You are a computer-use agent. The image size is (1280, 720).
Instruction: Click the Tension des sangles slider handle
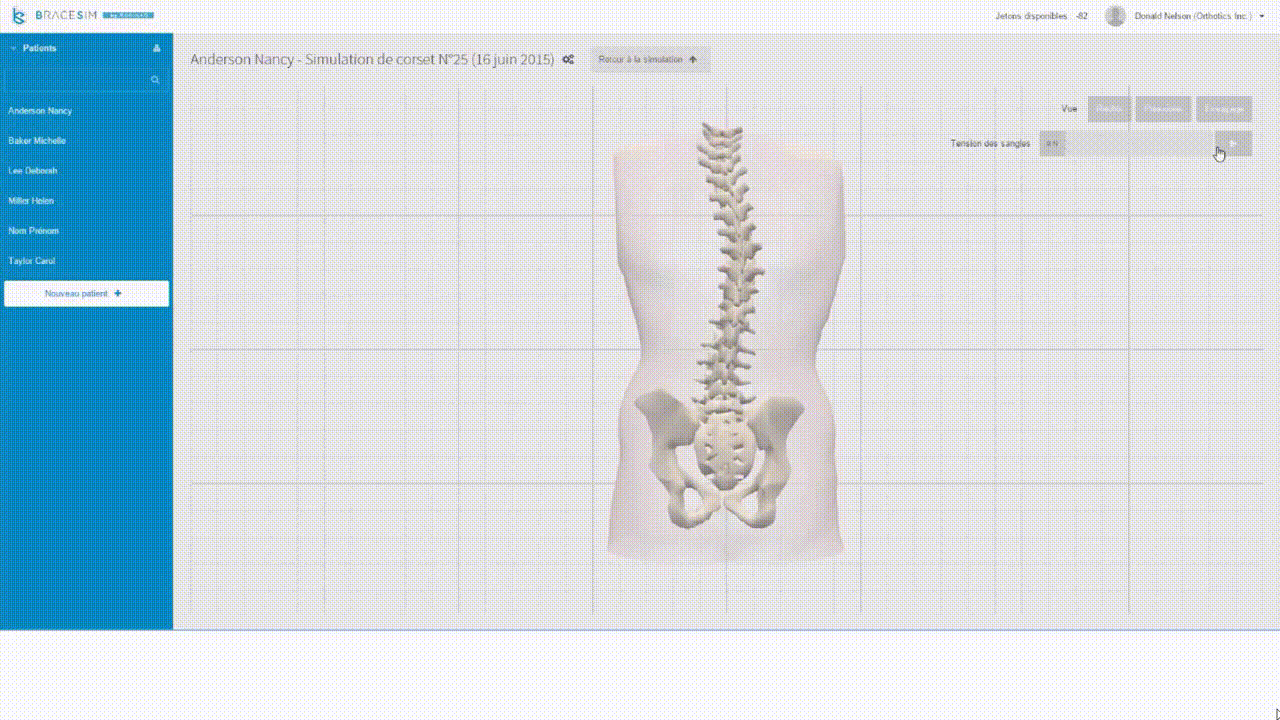[x=1052, y=144]
